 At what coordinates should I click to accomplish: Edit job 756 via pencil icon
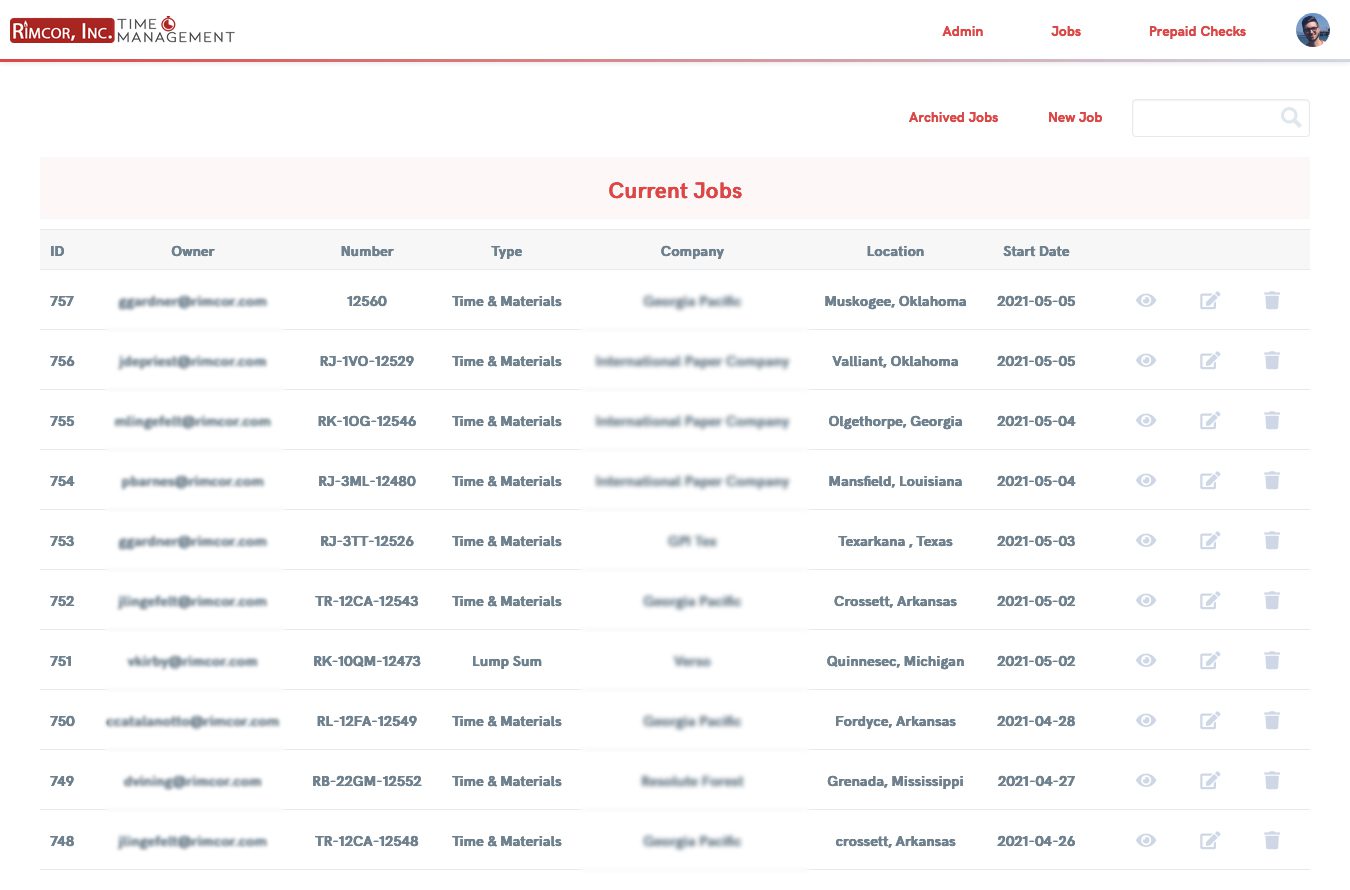pos(1210,360)
